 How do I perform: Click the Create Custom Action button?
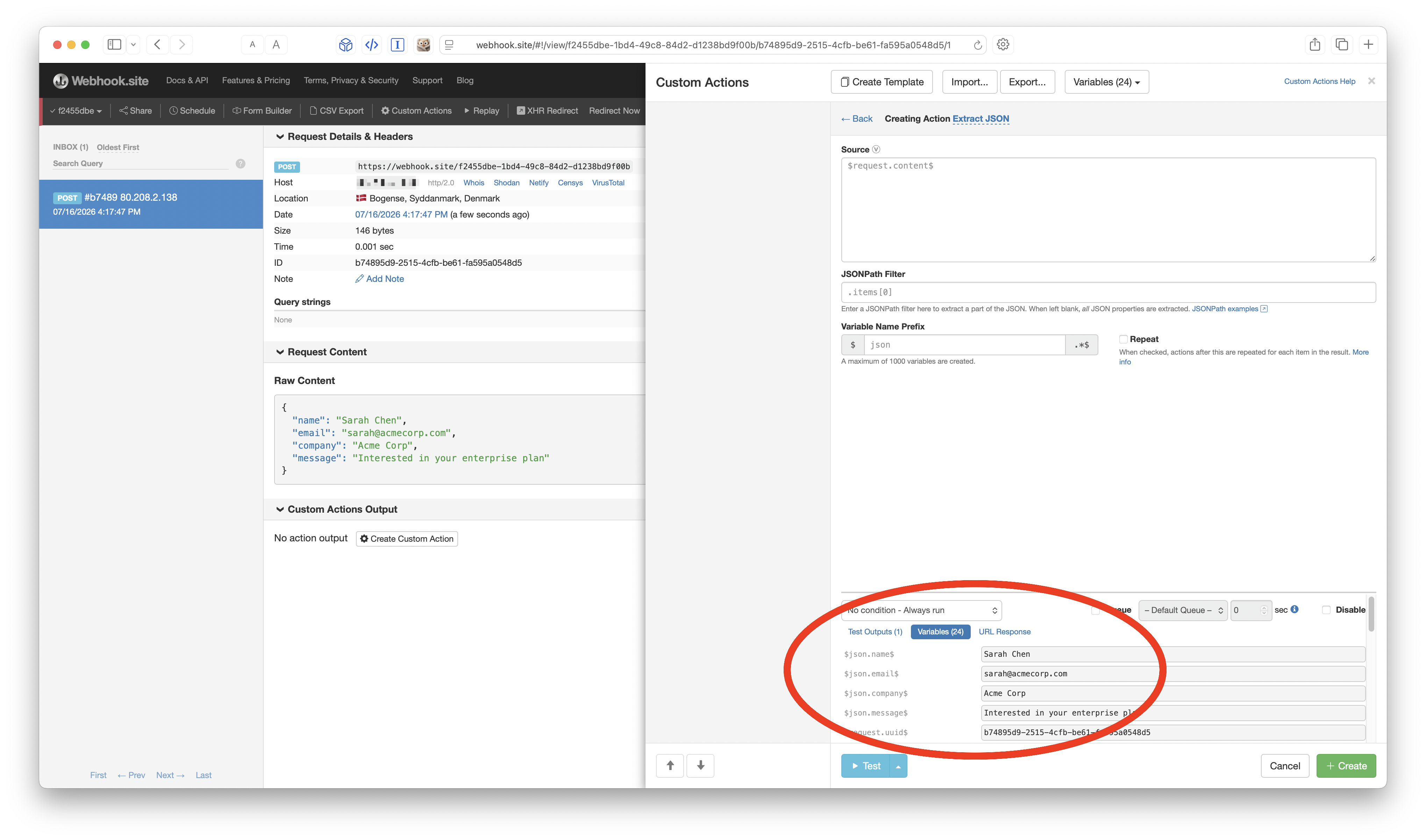pyautogui.click(x=407, y=539)
